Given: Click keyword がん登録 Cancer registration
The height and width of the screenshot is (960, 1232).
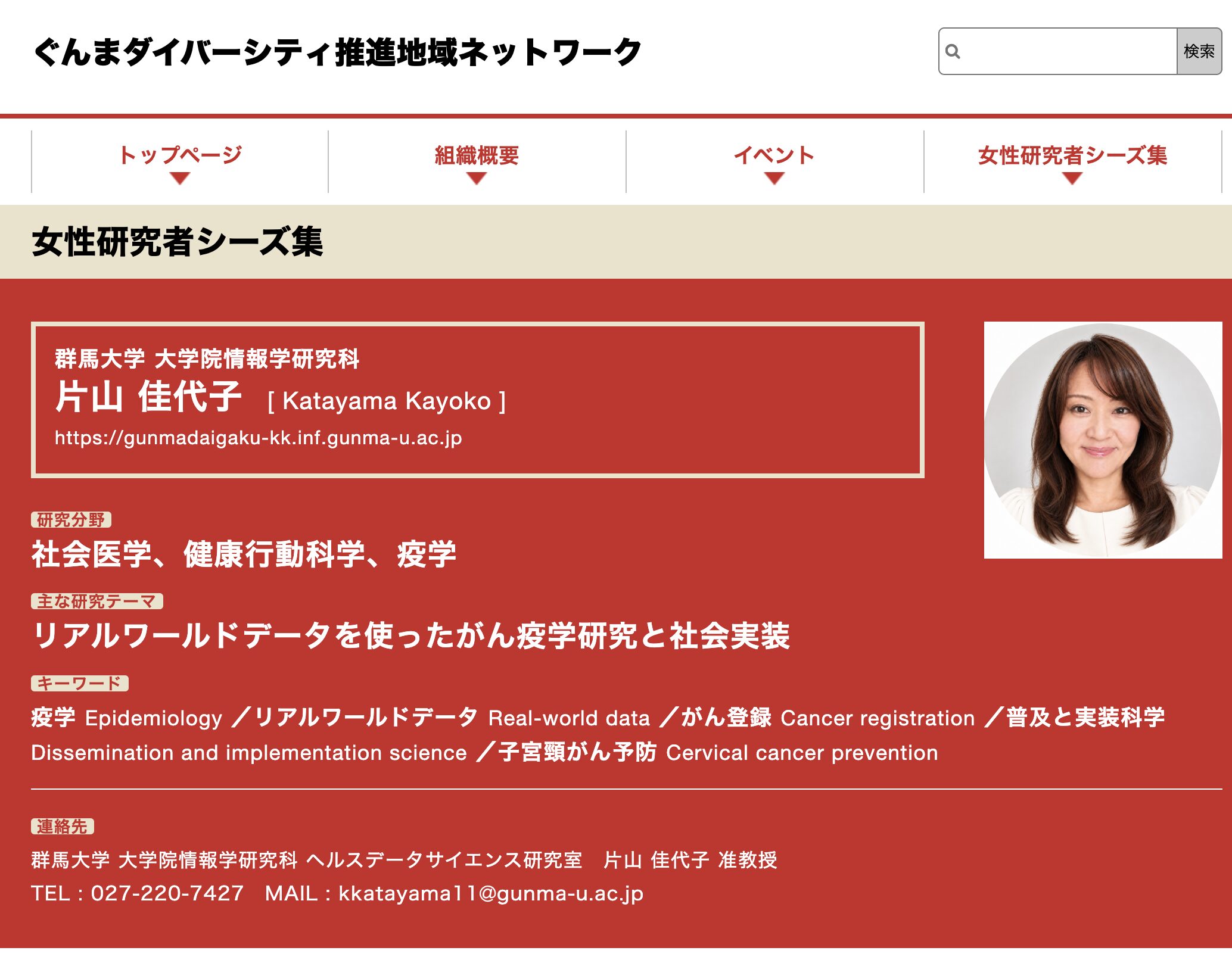Looking at the screenshot, I should (827, 718).
